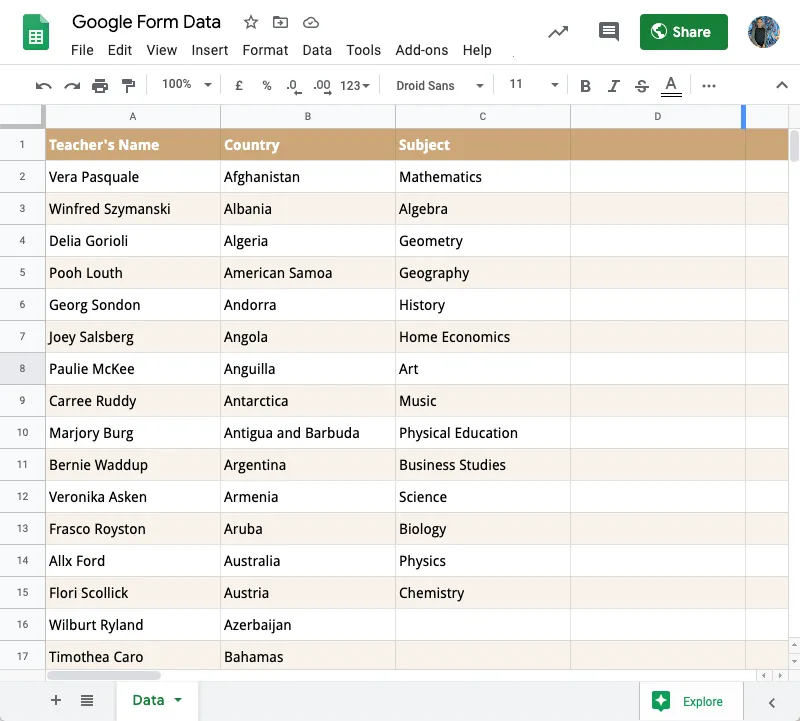Format selection as currency
Image resolution: width=800 pixels, height=721 pixels.
coord(238,85)
